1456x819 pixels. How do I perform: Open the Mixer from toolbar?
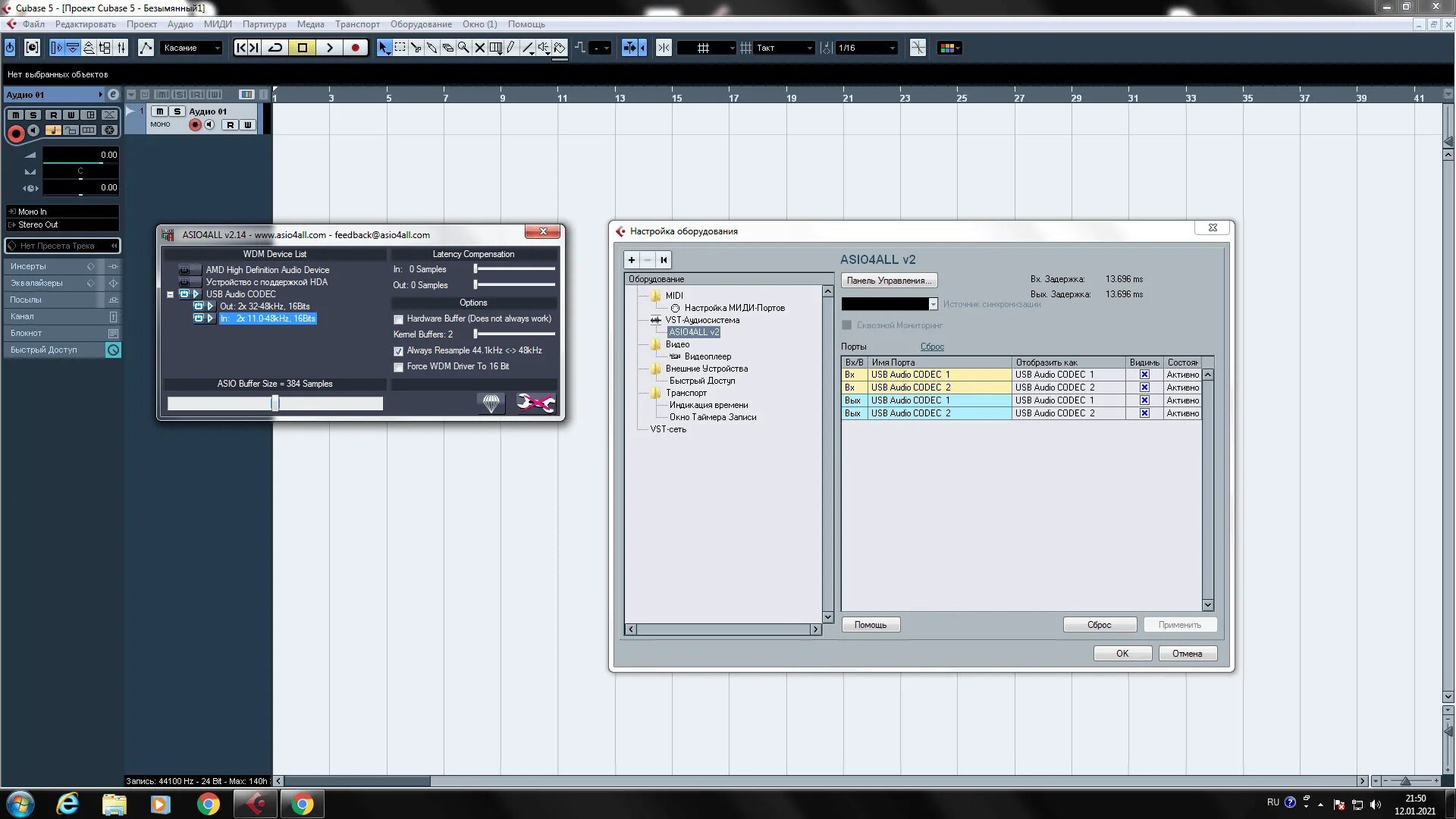coord(121,48)
